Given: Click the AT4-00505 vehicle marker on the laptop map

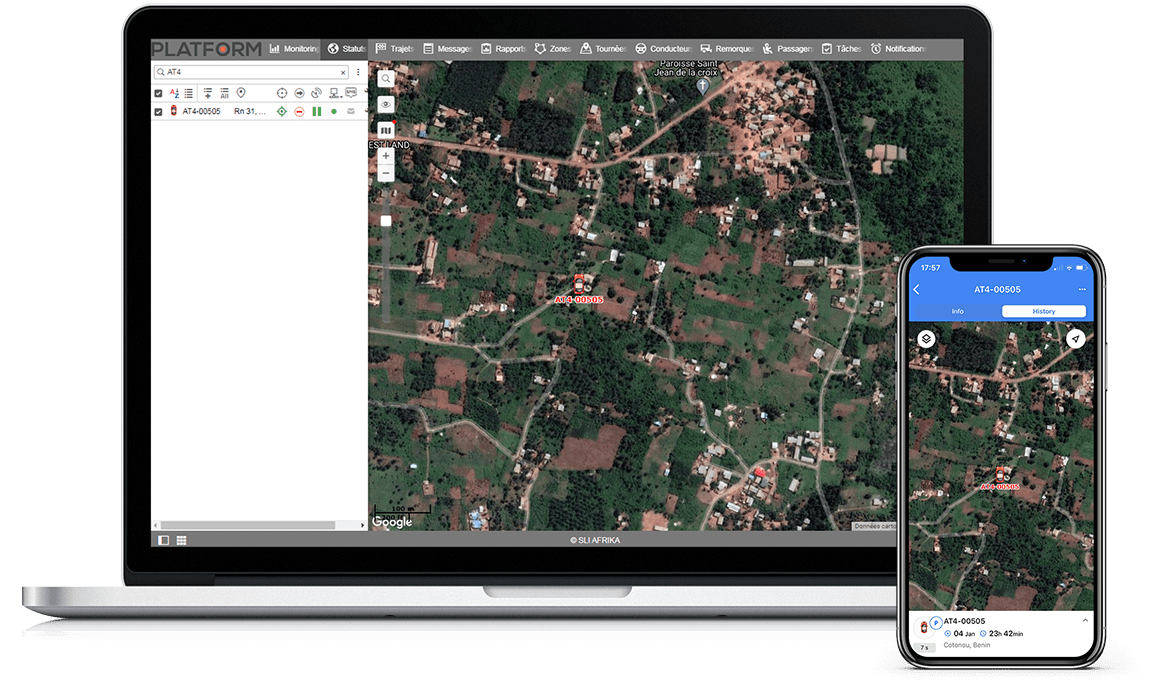Looking at the screenshot, I should point(579,283).
